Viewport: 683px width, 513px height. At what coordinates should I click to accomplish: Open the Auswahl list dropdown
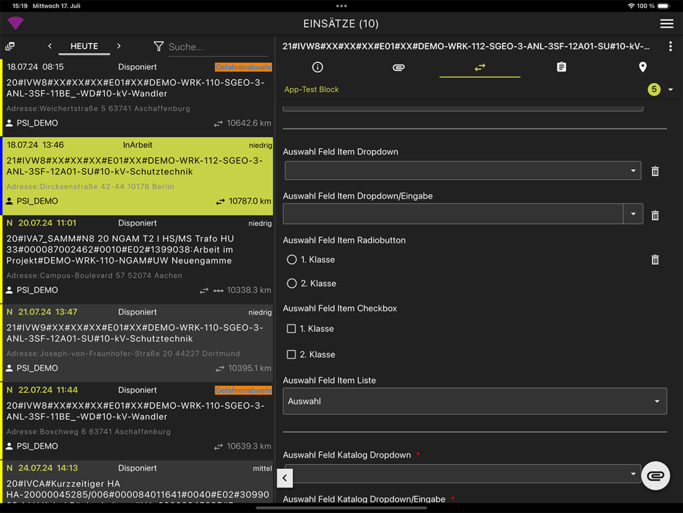tap(475, 401)
